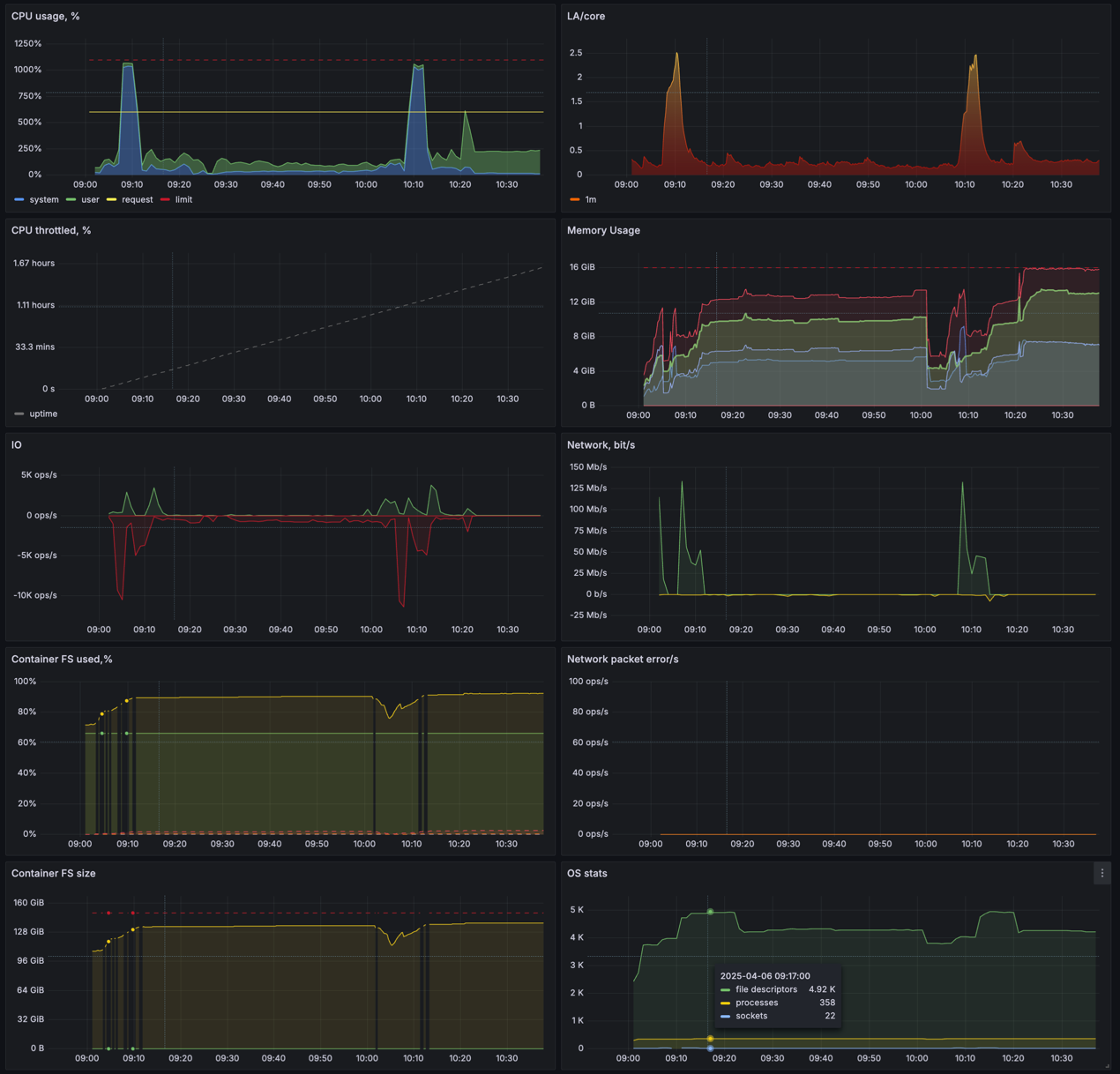Image resolution: width=1120 pixels, height=1074 pixels.
Task: Click the '5K ops/s' axis label in IO
Action: (x=39, y=474)
